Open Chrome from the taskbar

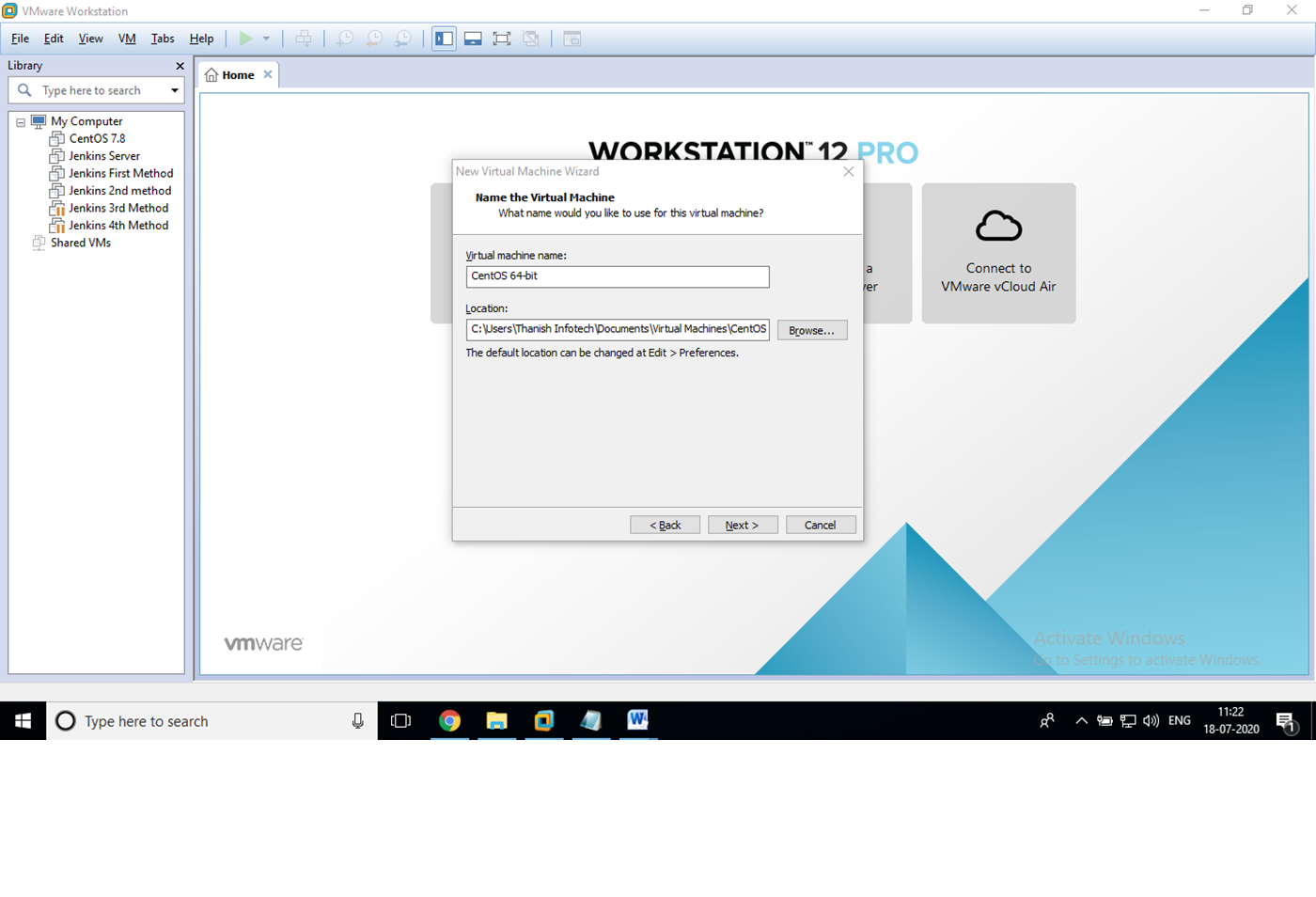[449, 720]
